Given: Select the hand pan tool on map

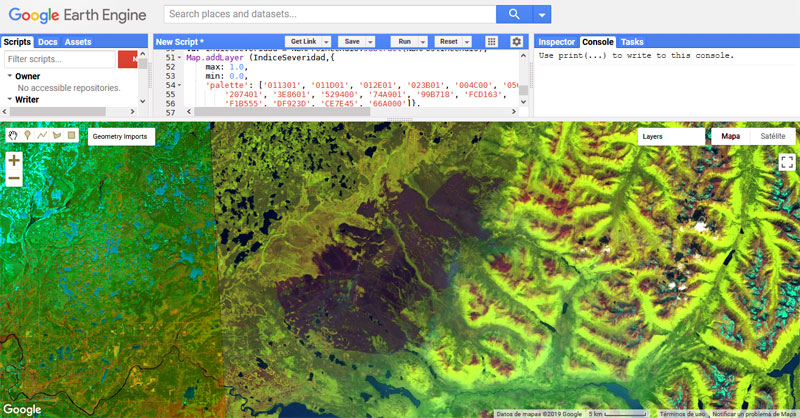Looking at the screenshot, I should pyautogui.click(x=13, y=135).
